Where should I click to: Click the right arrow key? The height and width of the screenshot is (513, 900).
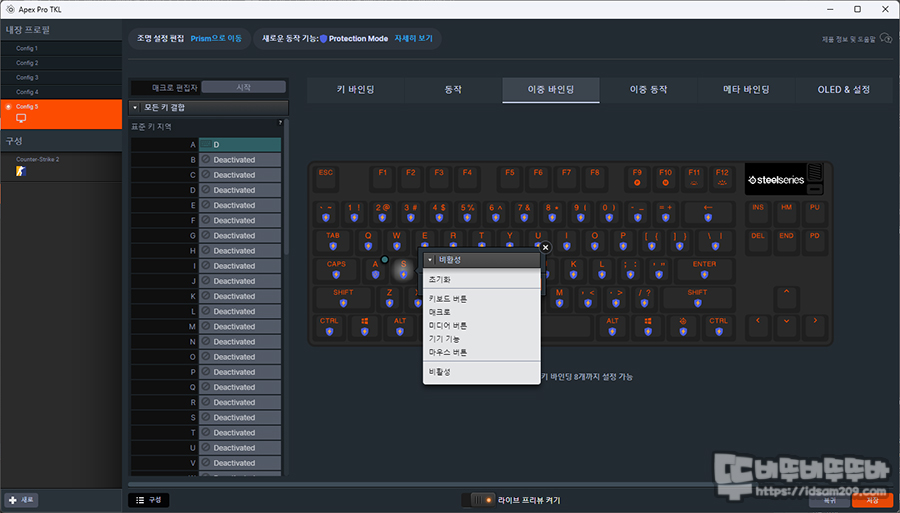click(x=814, y=326)
